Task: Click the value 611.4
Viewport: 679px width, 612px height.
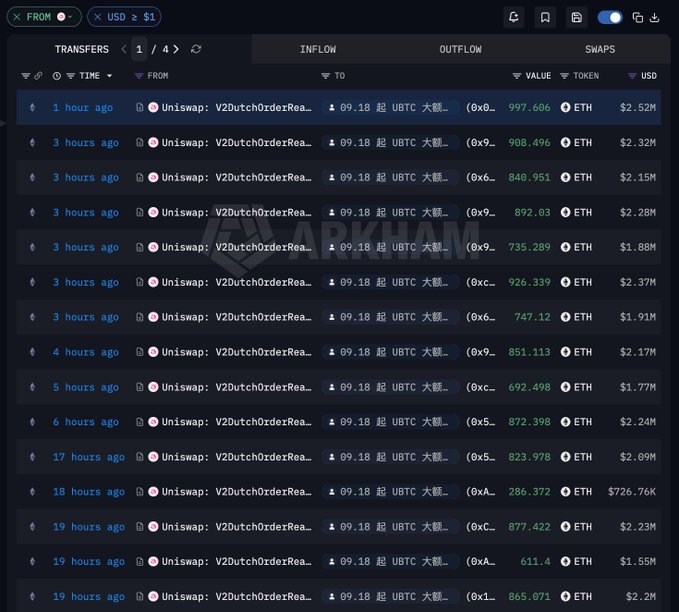Action: tap(535, 561)
